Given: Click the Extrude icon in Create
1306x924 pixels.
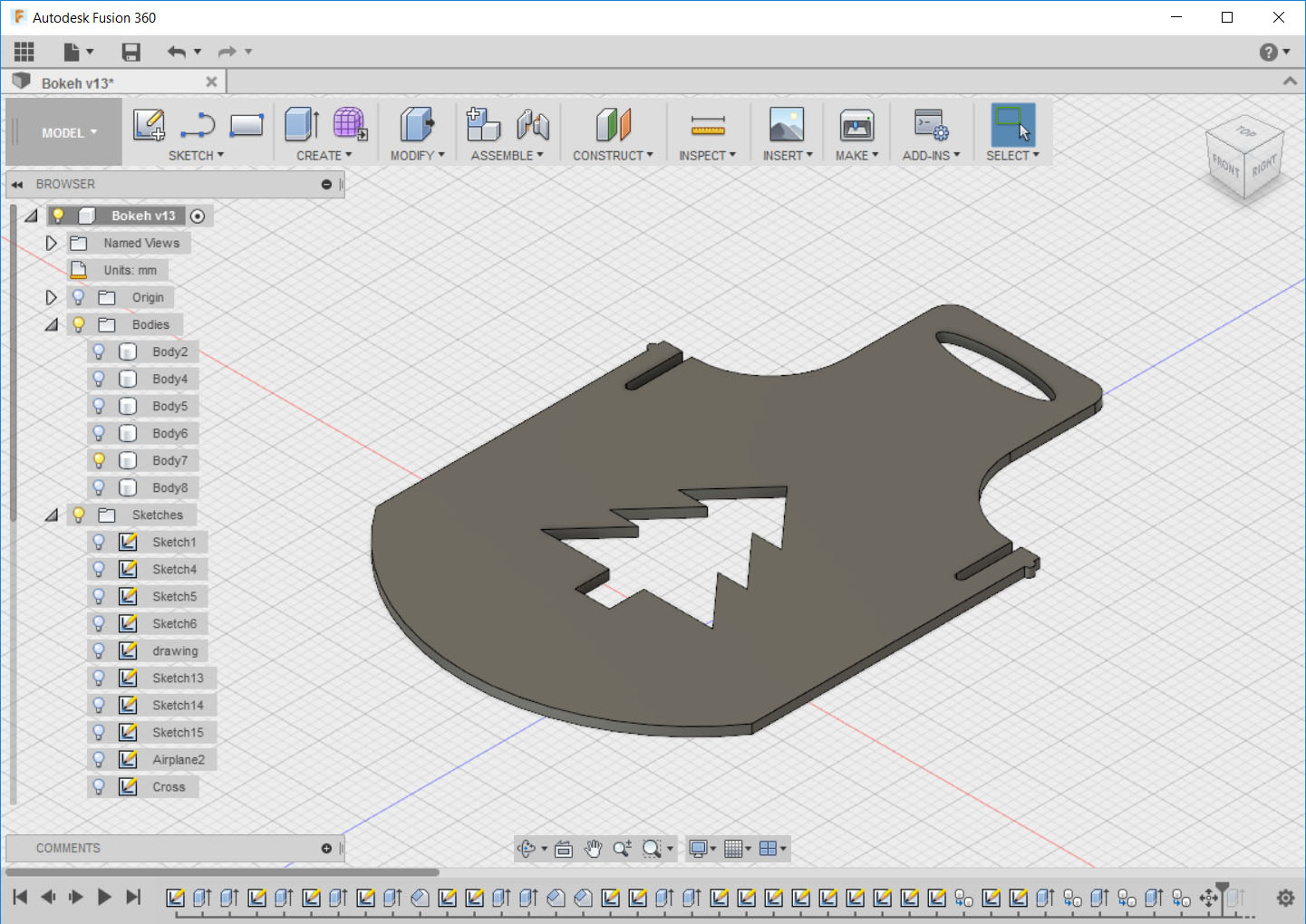Looking at the screenshot, I should (303, 124).
